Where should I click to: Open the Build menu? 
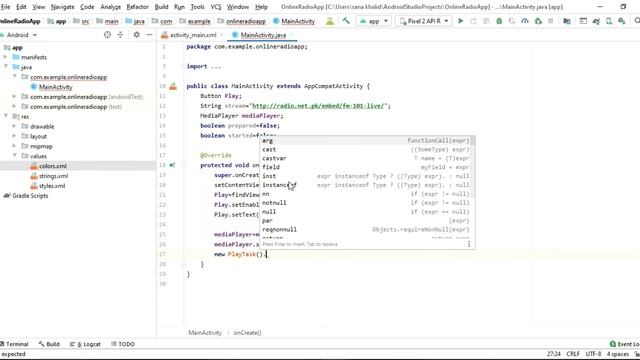coord(161,7)
